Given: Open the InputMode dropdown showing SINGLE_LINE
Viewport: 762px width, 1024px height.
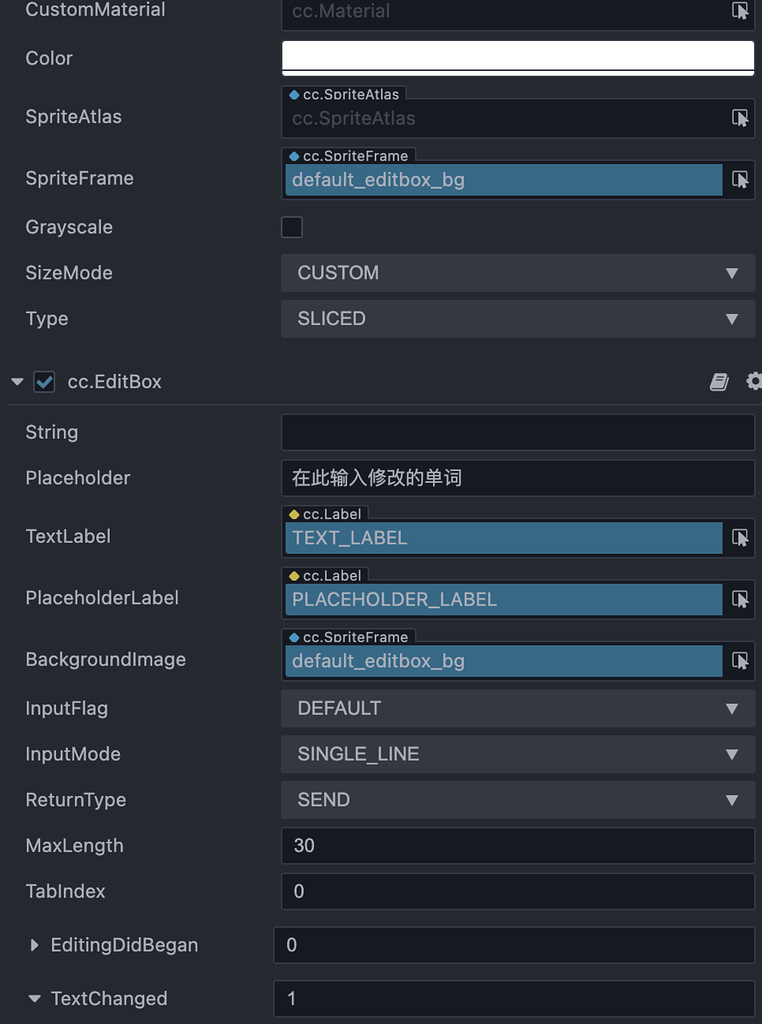Looking at the screenshot, I should click(x=517, y=754).
